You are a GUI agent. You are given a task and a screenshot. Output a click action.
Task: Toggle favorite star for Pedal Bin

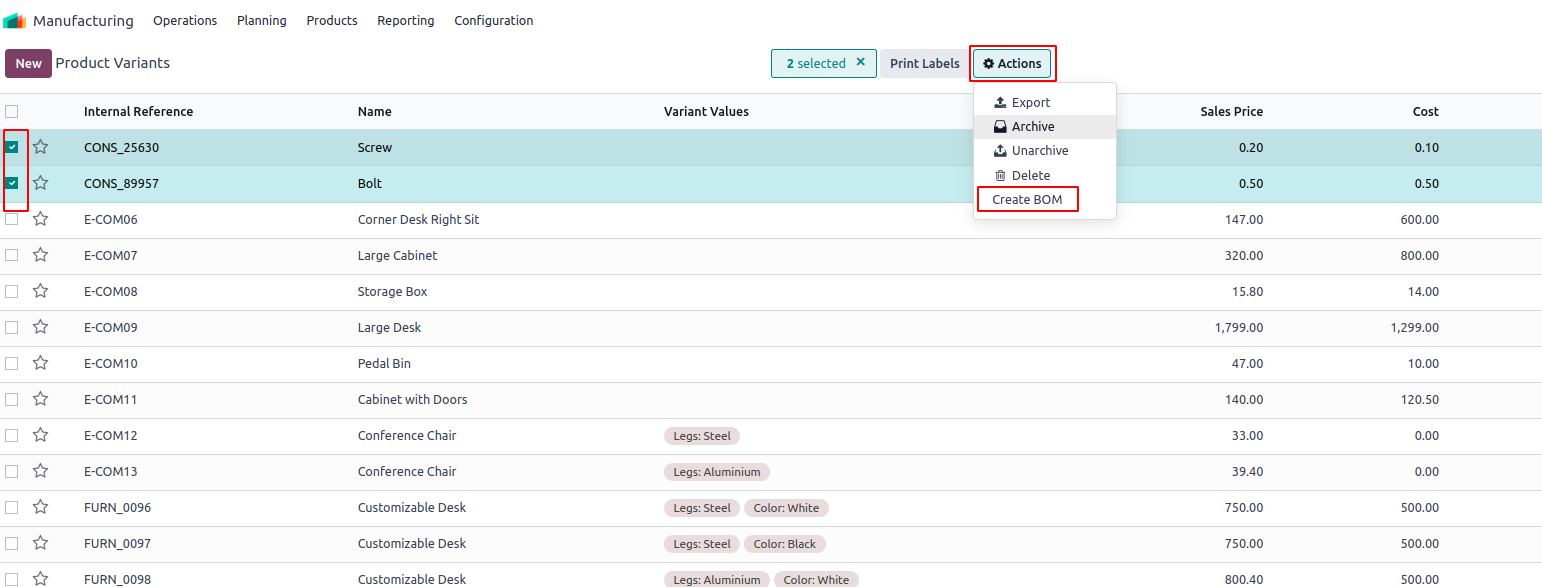(x=41, y=363)
